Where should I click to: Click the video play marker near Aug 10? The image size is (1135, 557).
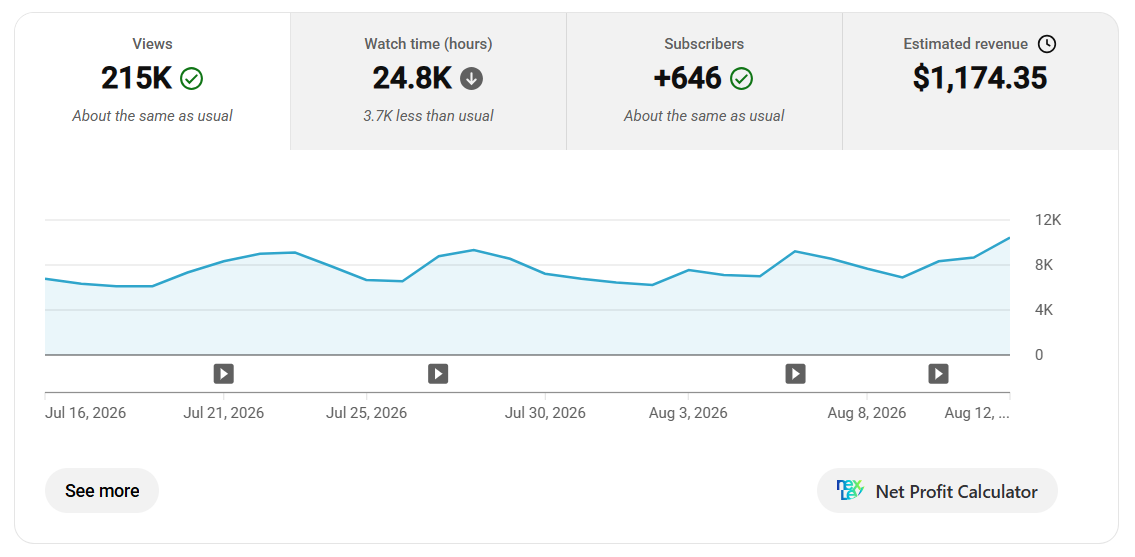pyautogui.click(x=938, y=374)
